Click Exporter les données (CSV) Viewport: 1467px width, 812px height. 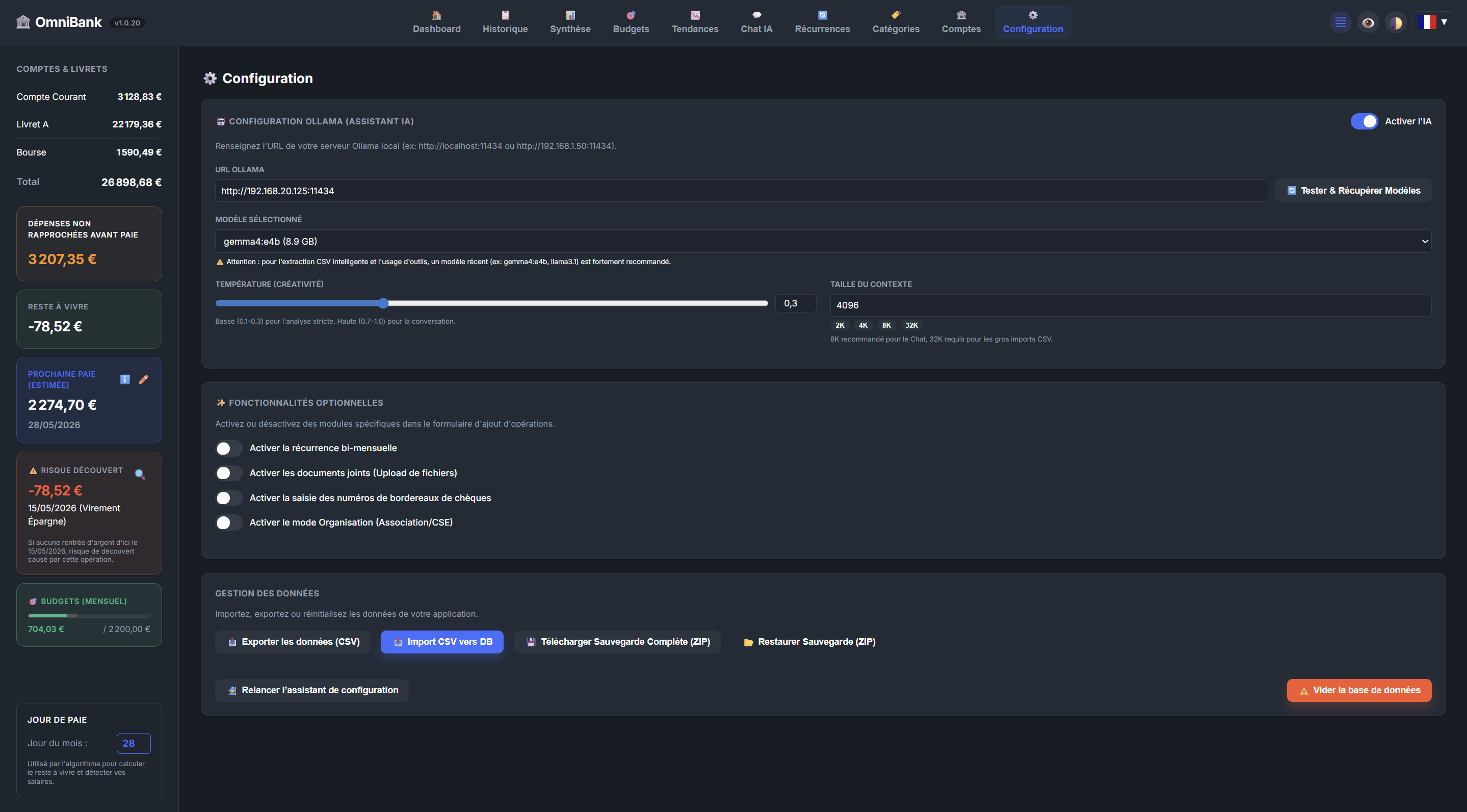coord(293,642)
